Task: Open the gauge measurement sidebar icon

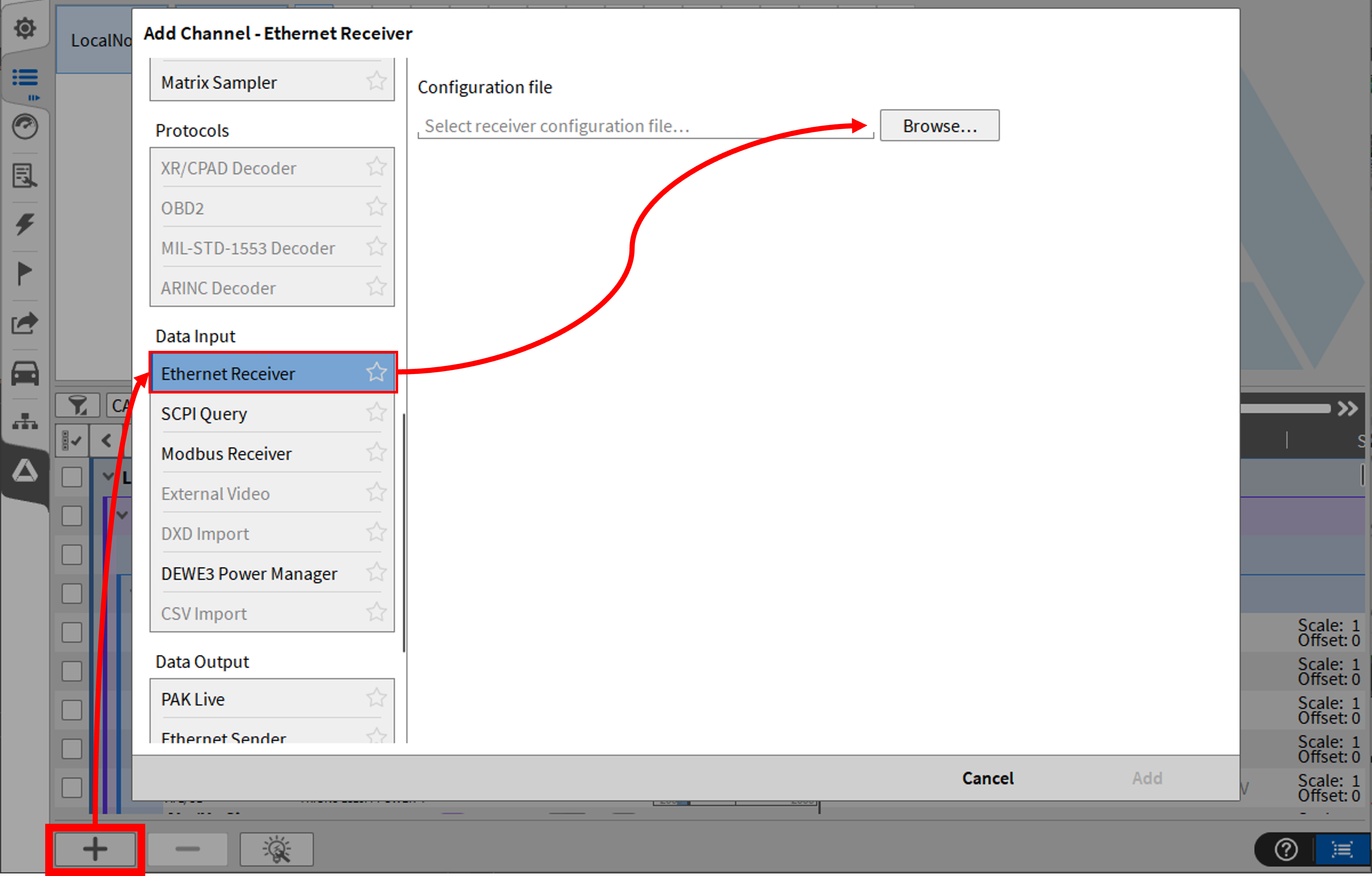Action: (x=25, y=127)
